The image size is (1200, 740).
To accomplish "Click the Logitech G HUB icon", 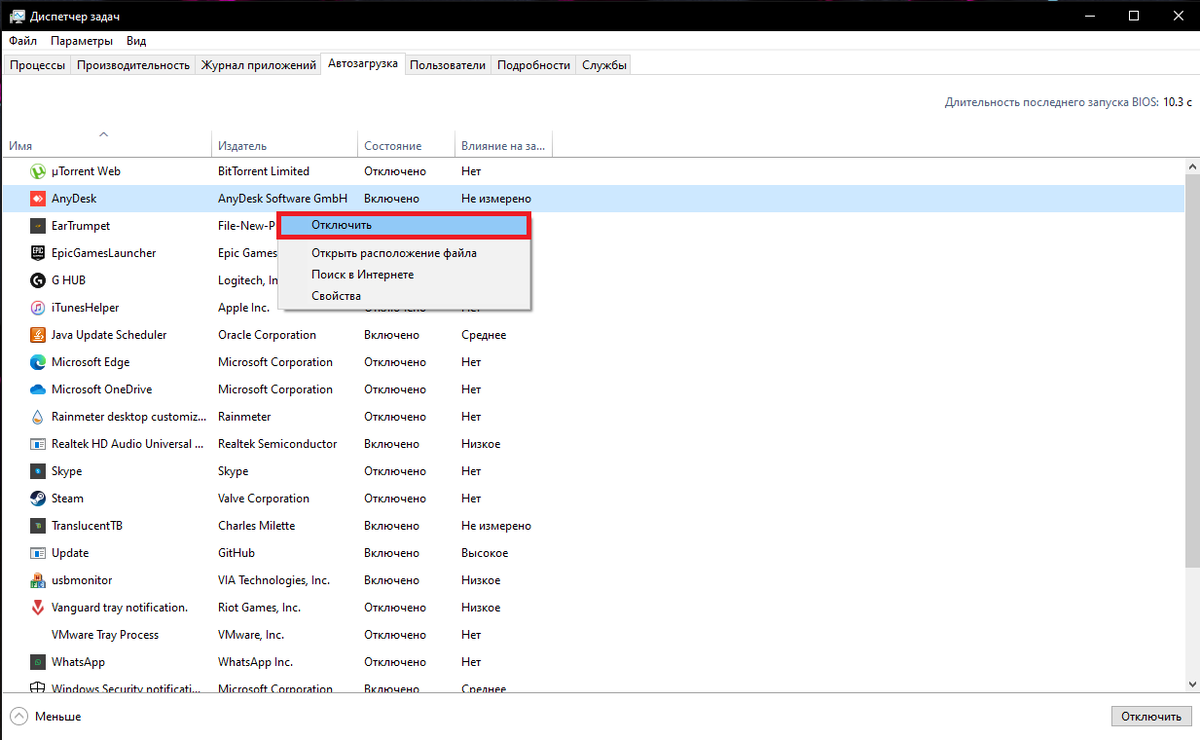I will [x=38, y=280].
